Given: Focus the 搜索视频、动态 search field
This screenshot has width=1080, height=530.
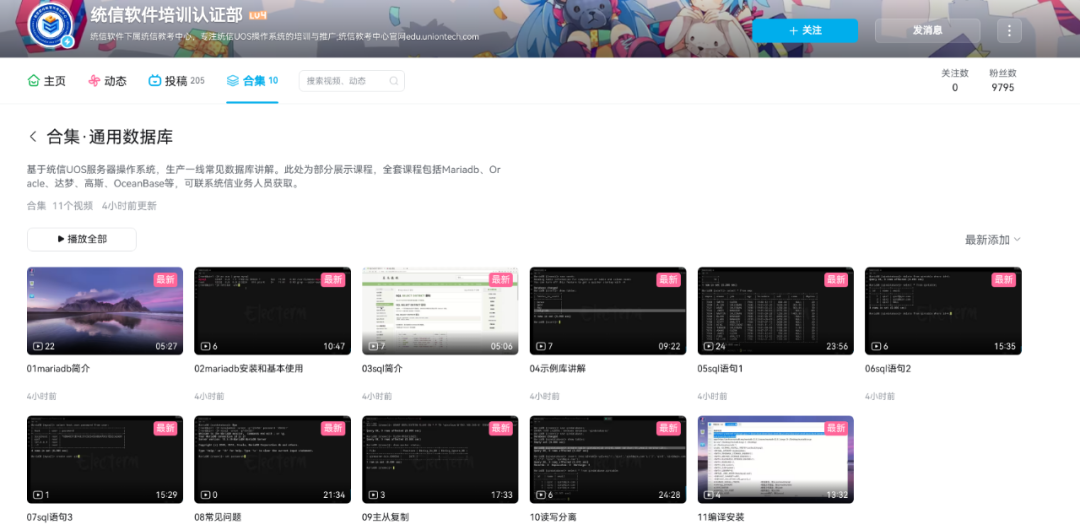Looking at the screenshot, I should [x=351, y=81].
